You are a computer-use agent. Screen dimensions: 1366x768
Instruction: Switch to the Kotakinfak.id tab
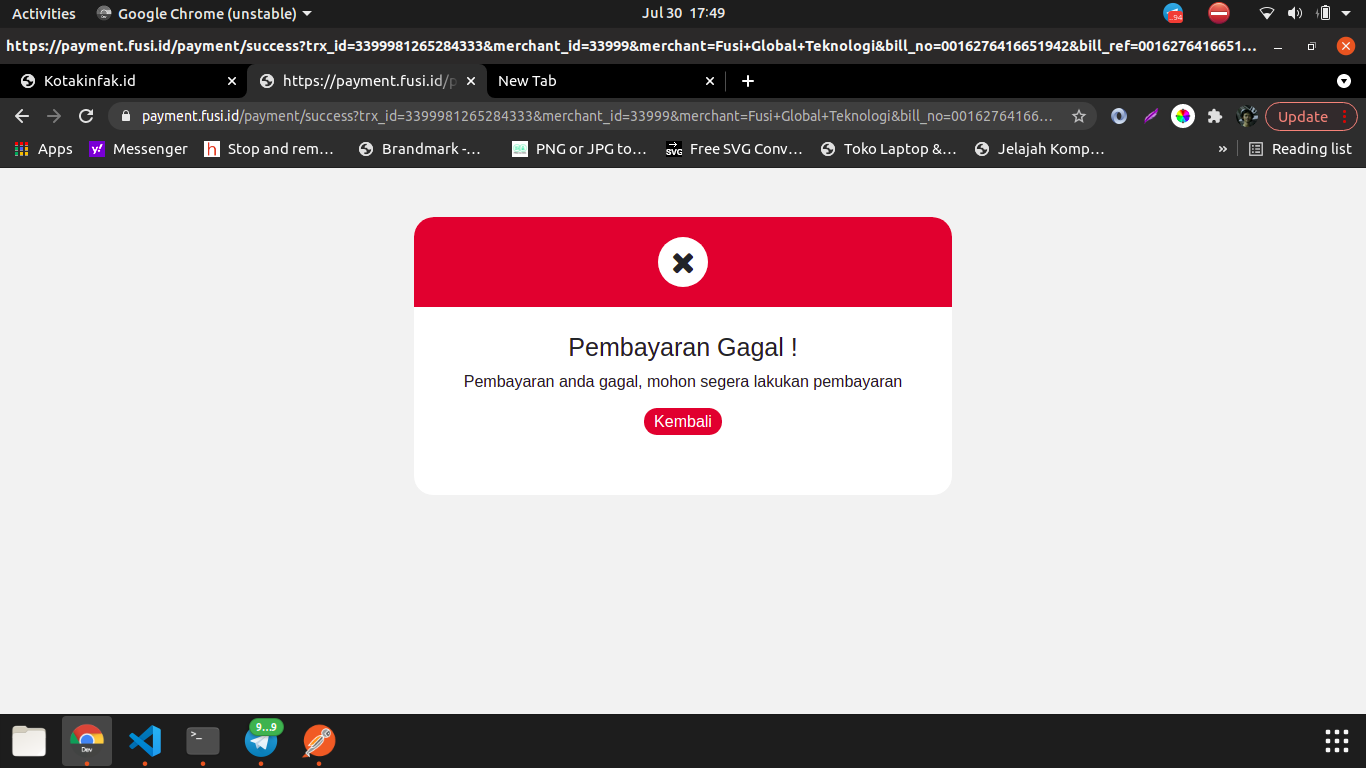(120, 81)
